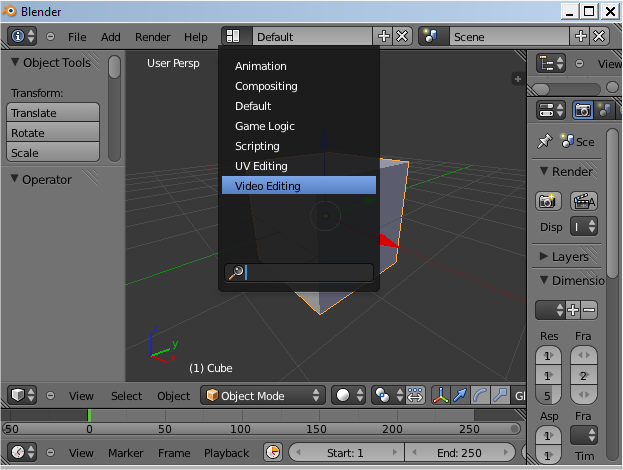623x470 pixels.
Task: Choose Video Editing screen layout
Action: coord(299,186)
